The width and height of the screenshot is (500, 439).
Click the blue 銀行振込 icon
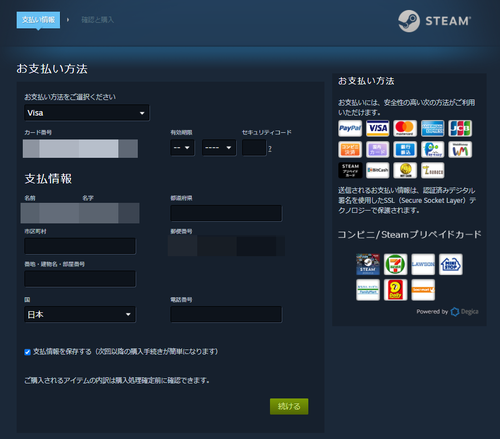(x=405, y=149)
